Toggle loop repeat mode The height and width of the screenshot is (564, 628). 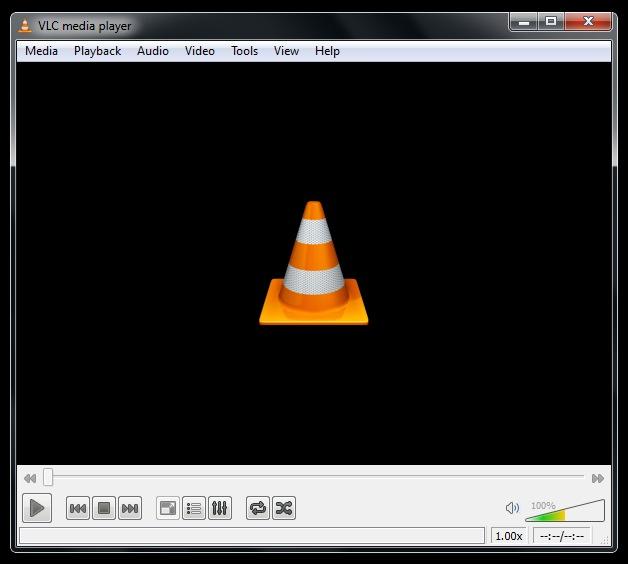pyautogui.click(x=258, y=509)
